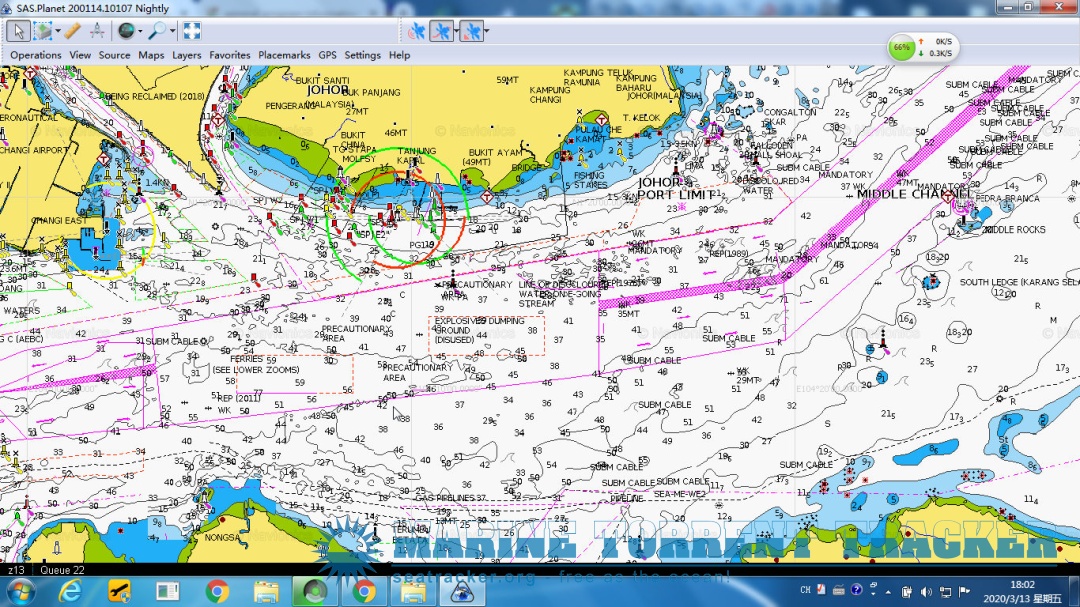Screen dimensions: 1080x607
Task: Click the NONGSA map label
Action: pos(222,537)
